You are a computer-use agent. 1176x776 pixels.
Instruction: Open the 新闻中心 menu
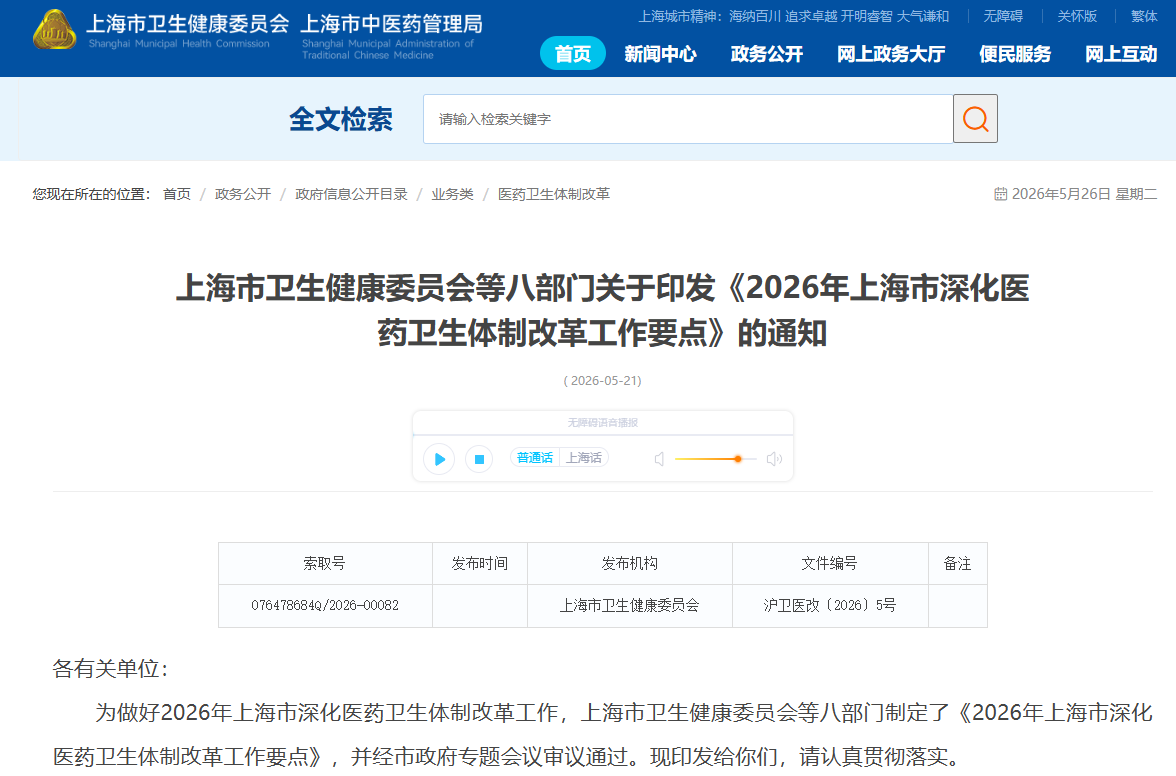pos(660,54)
